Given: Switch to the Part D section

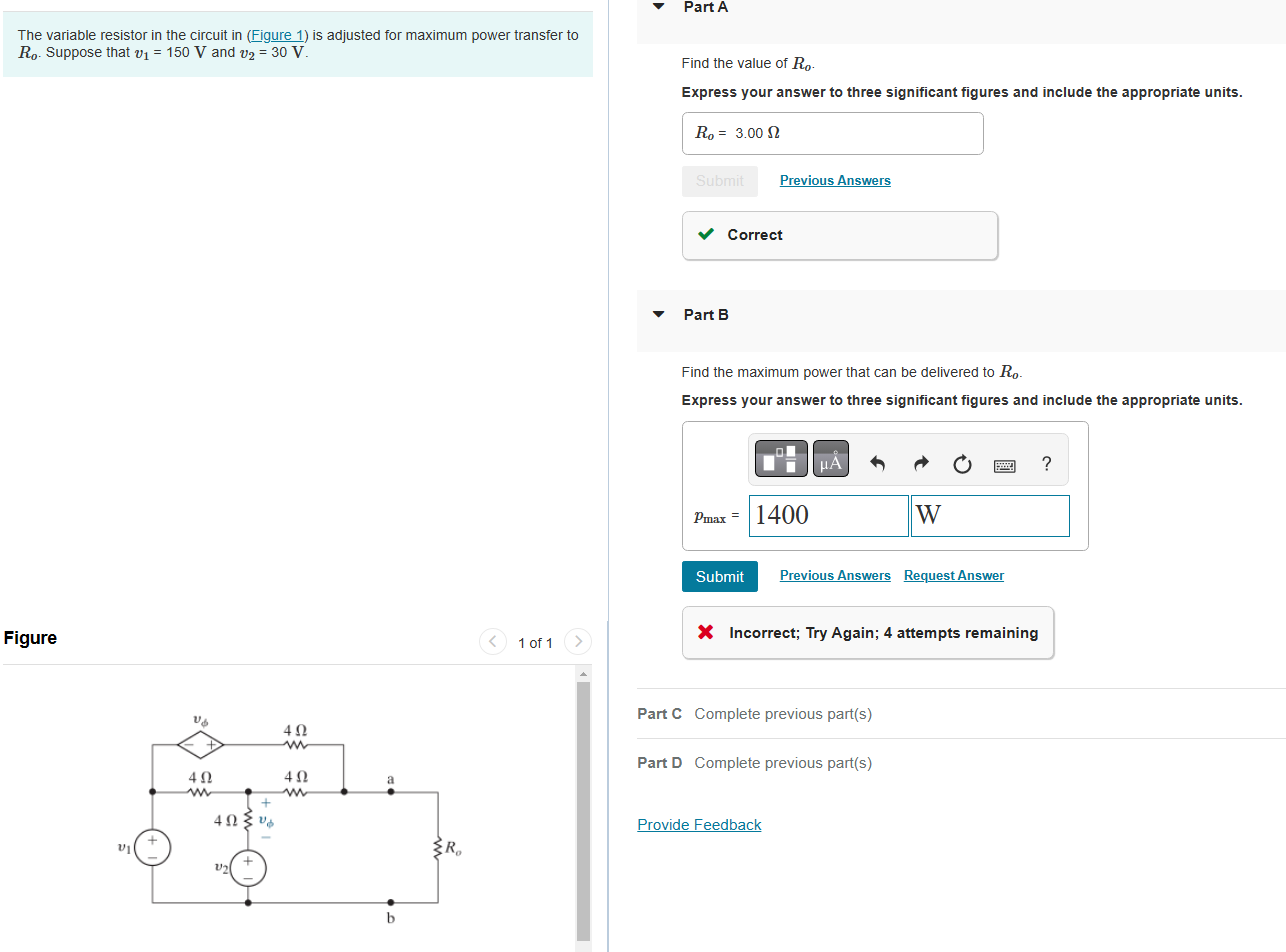Looking at the screenshot, I should click(659, 762).
